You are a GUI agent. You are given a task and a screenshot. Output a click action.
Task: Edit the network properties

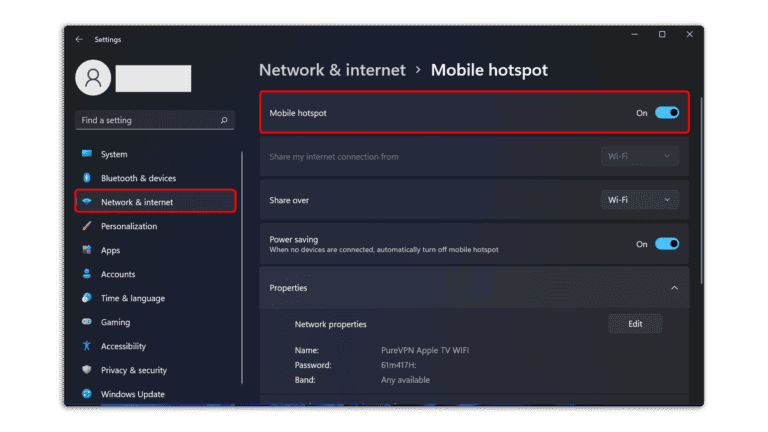[635, 324]
